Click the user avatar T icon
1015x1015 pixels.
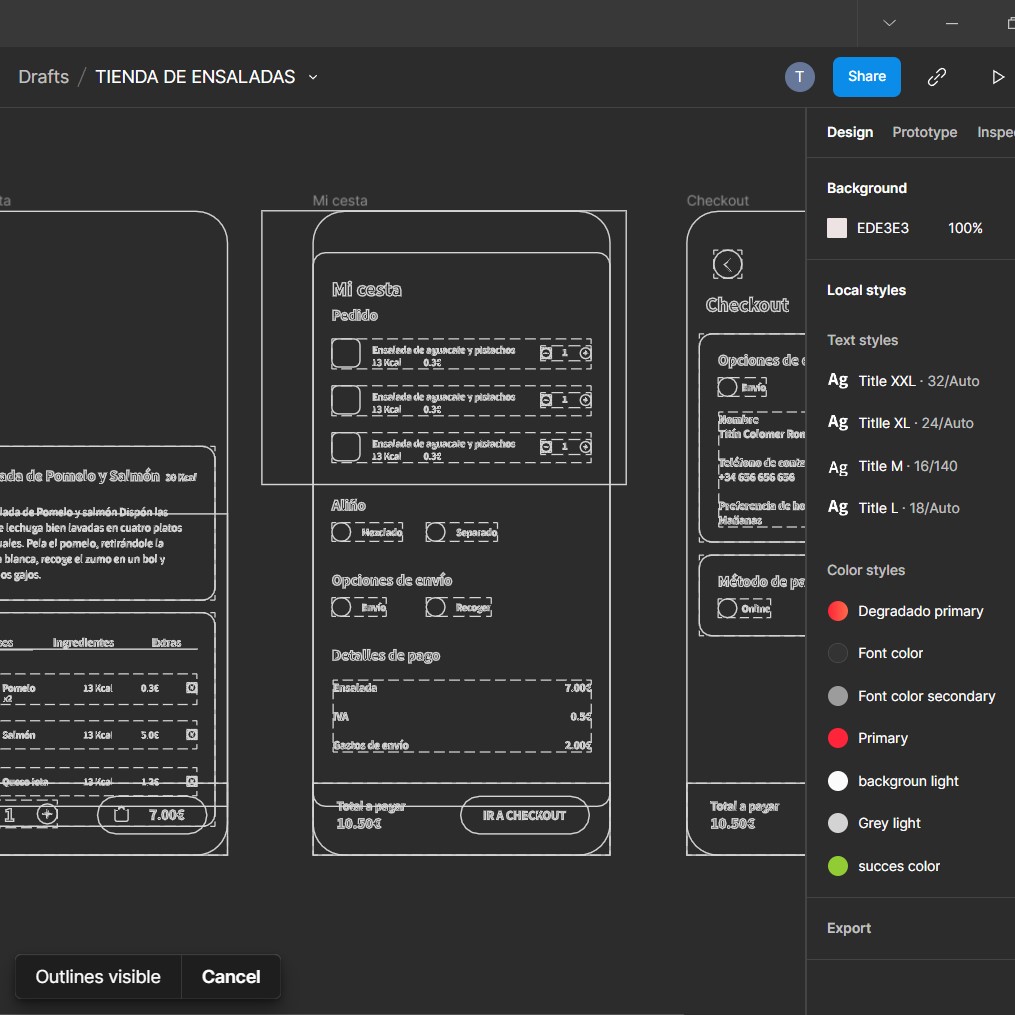coord(799,77)
